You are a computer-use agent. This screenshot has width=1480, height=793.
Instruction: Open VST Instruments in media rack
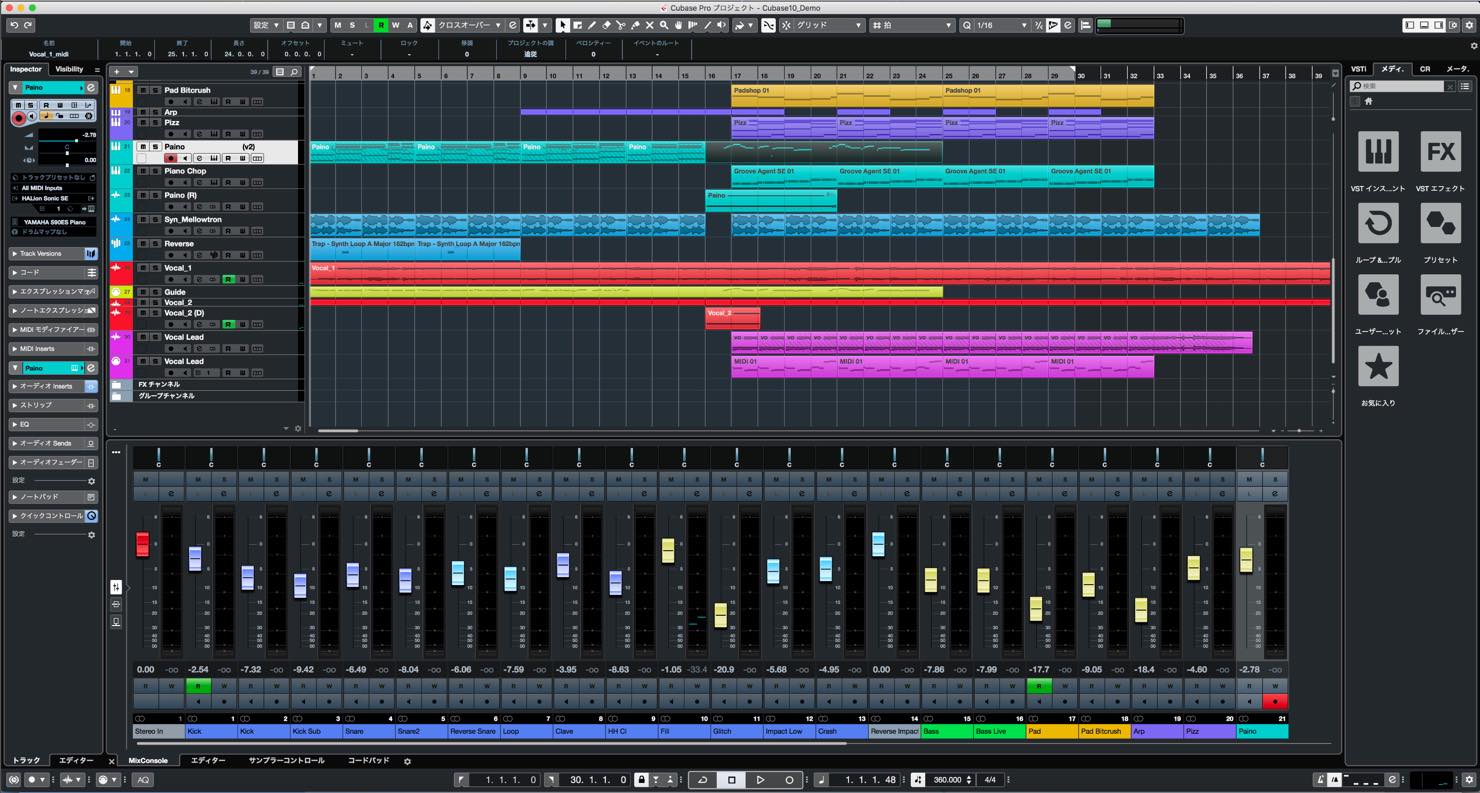click(x=1378, y=152)
